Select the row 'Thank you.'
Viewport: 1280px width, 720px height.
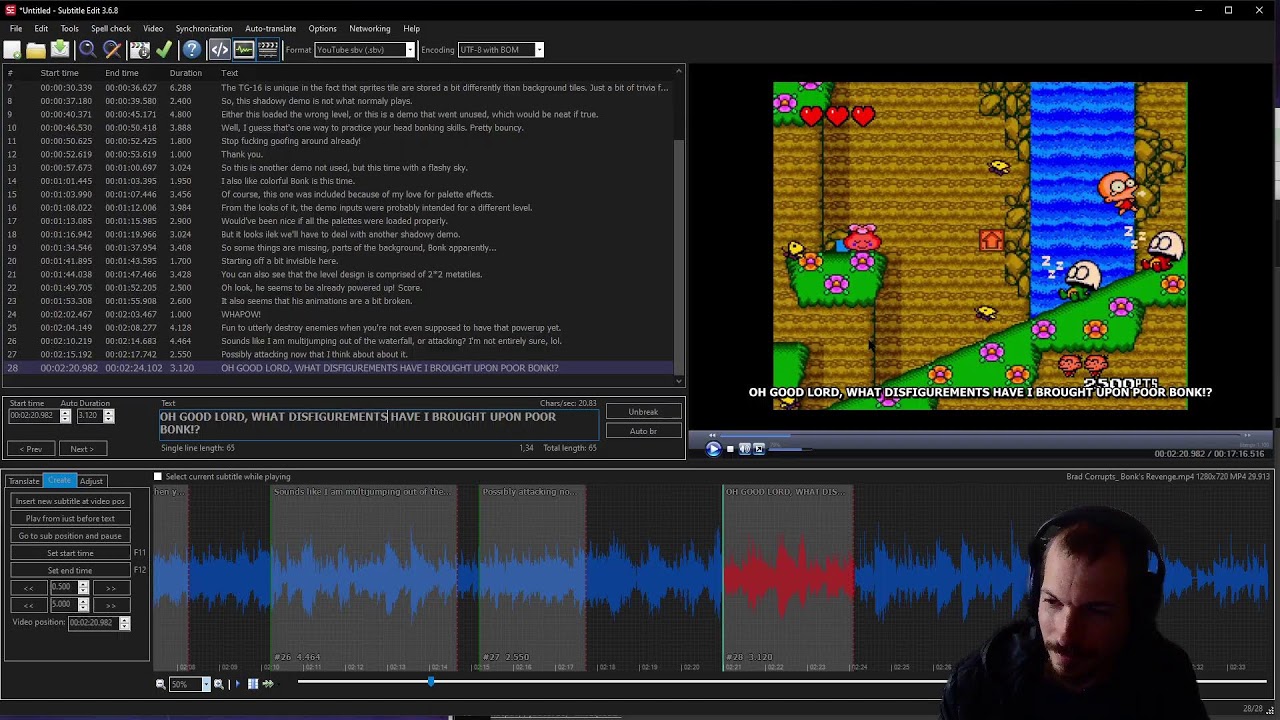pos(340,154)
